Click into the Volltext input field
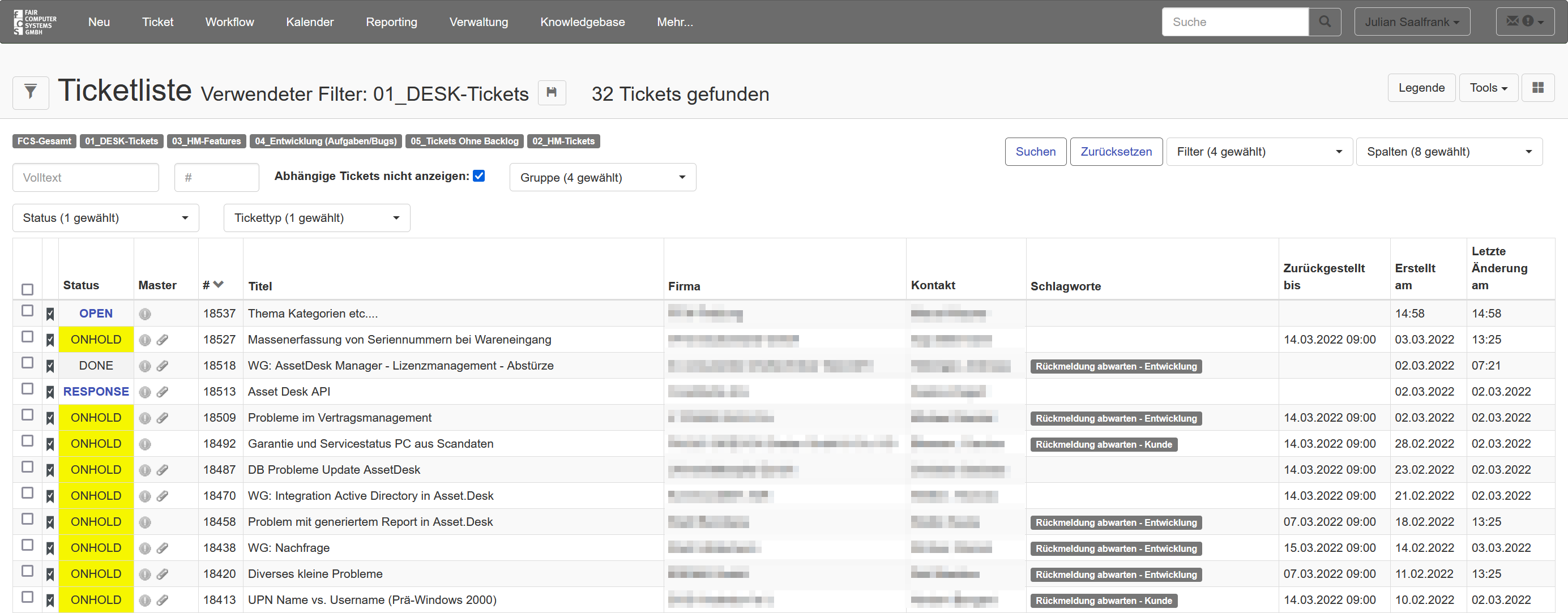Viewport: 1568px width, 613px height. pyautogui.click(x=85, y=178)
